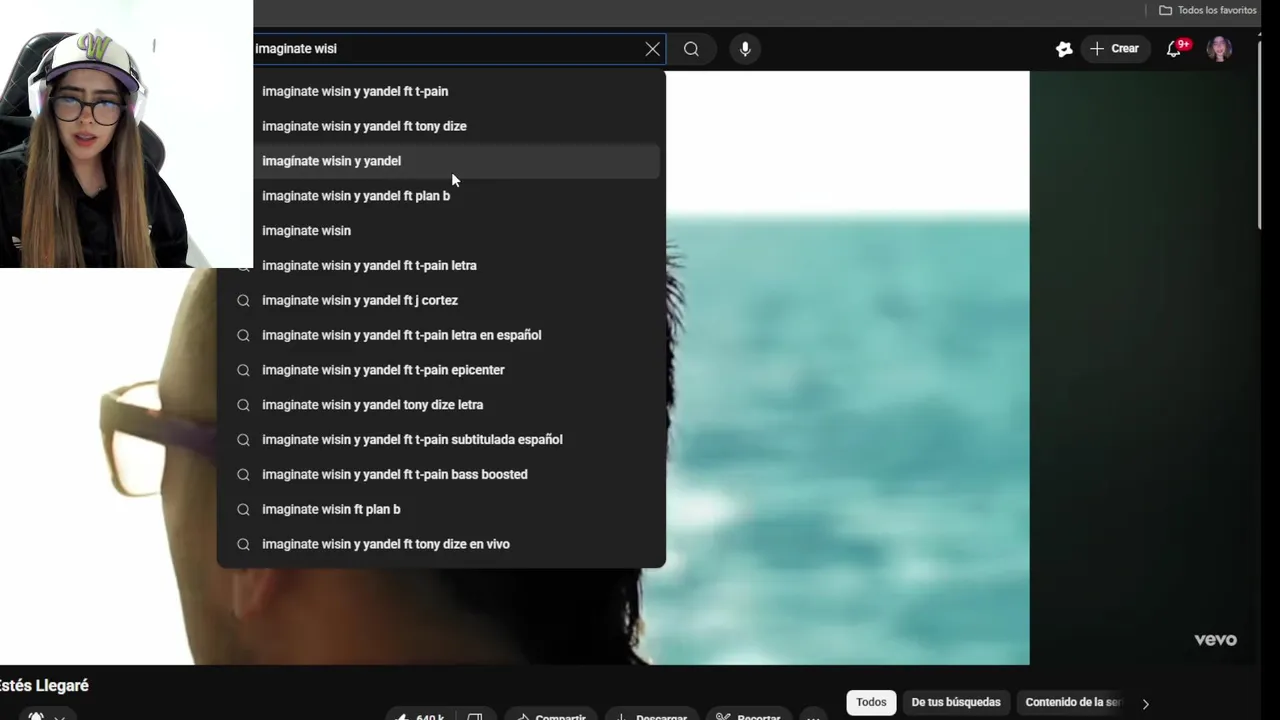
Task: Click search icon beside 'tony dize en vivo' suggestion
Action: [243, 544]
